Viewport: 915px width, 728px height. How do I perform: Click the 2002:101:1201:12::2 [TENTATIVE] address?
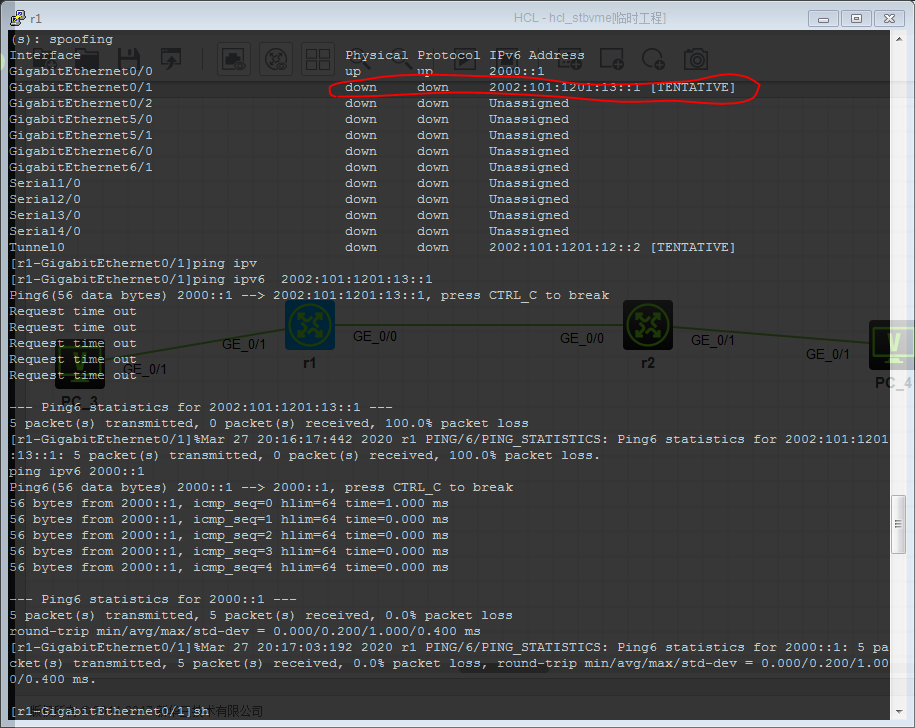tap(612, 247)
